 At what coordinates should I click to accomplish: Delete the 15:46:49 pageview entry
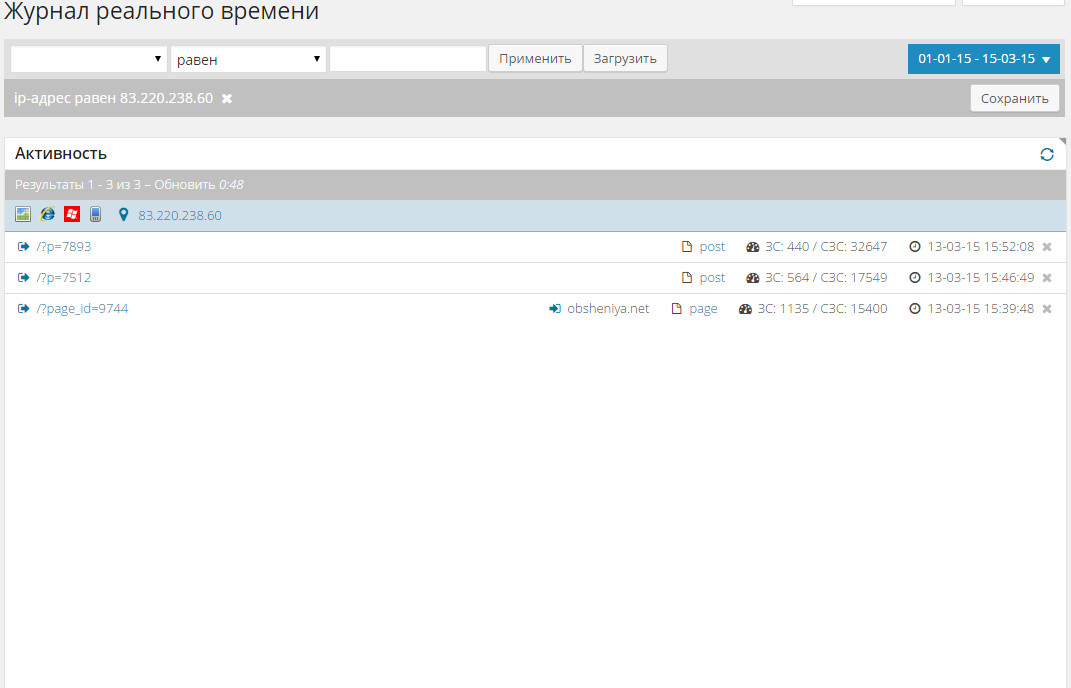(x=1046, y=277)
